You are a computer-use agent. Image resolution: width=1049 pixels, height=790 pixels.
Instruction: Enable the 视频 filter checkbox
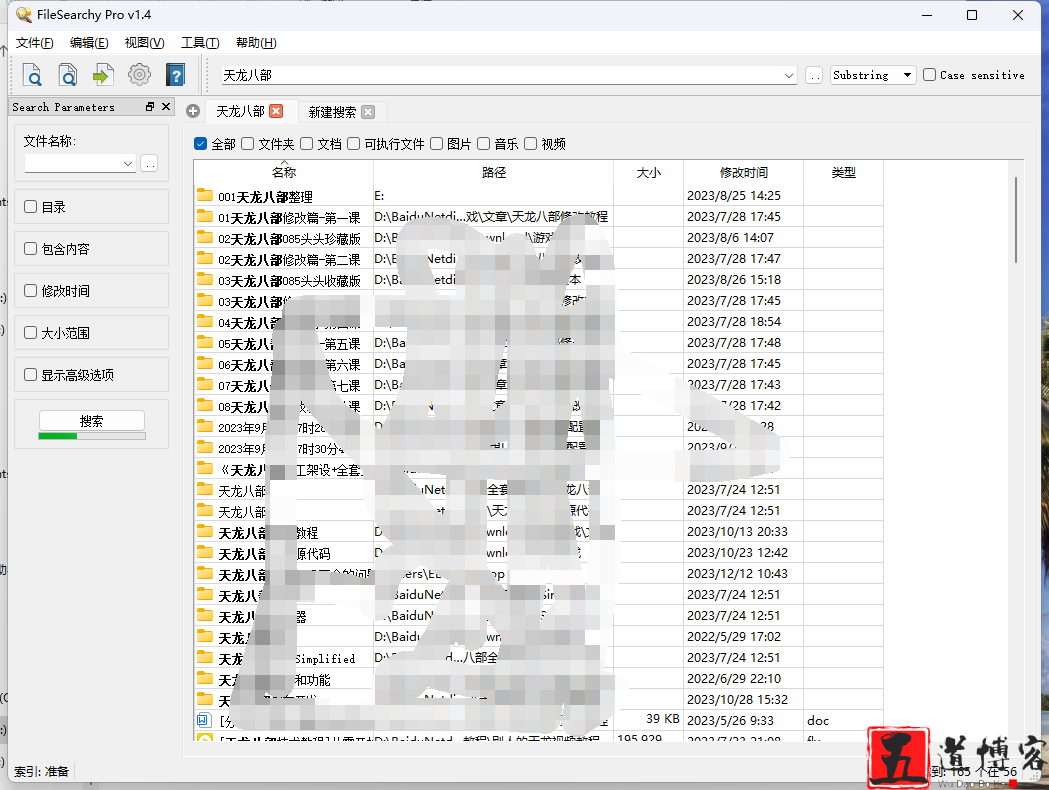tap(531, 143)
